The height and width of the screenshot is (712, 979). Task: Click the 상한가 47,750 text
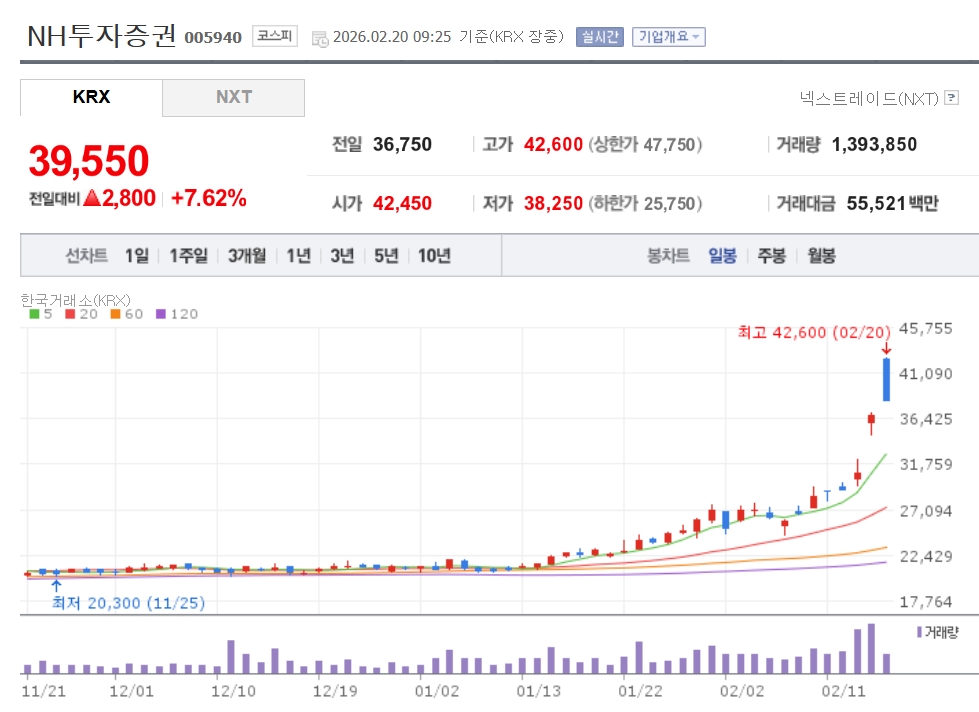coord(645,144)
